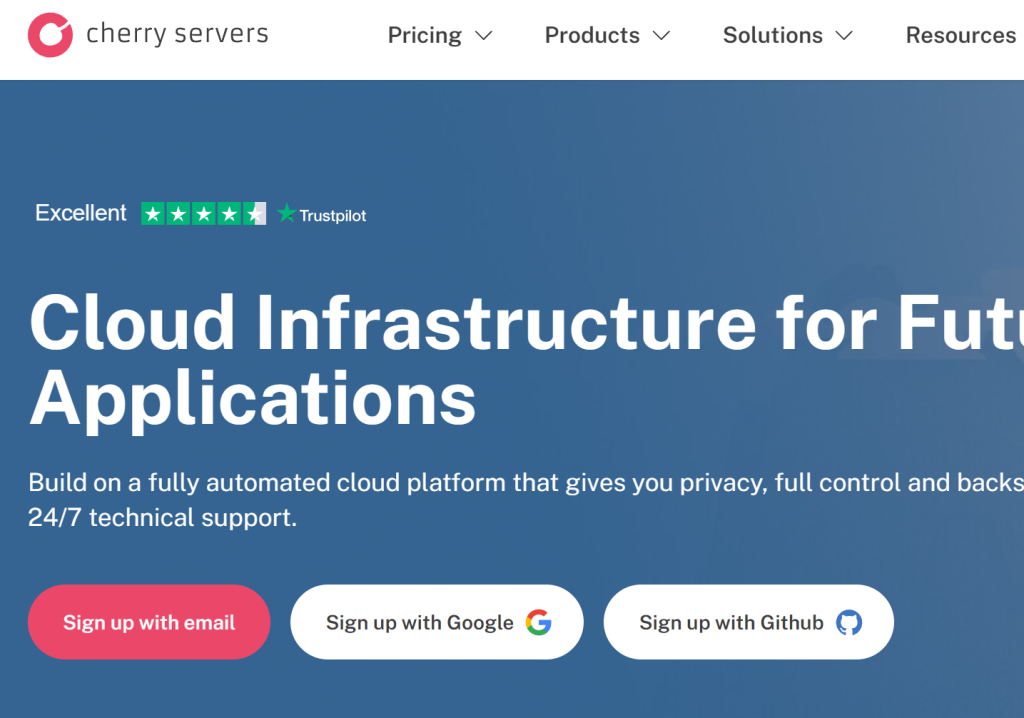Open the Trustpilot logo link
Image resolution: width=1024 pixels, height=718 pixels.
321,214
